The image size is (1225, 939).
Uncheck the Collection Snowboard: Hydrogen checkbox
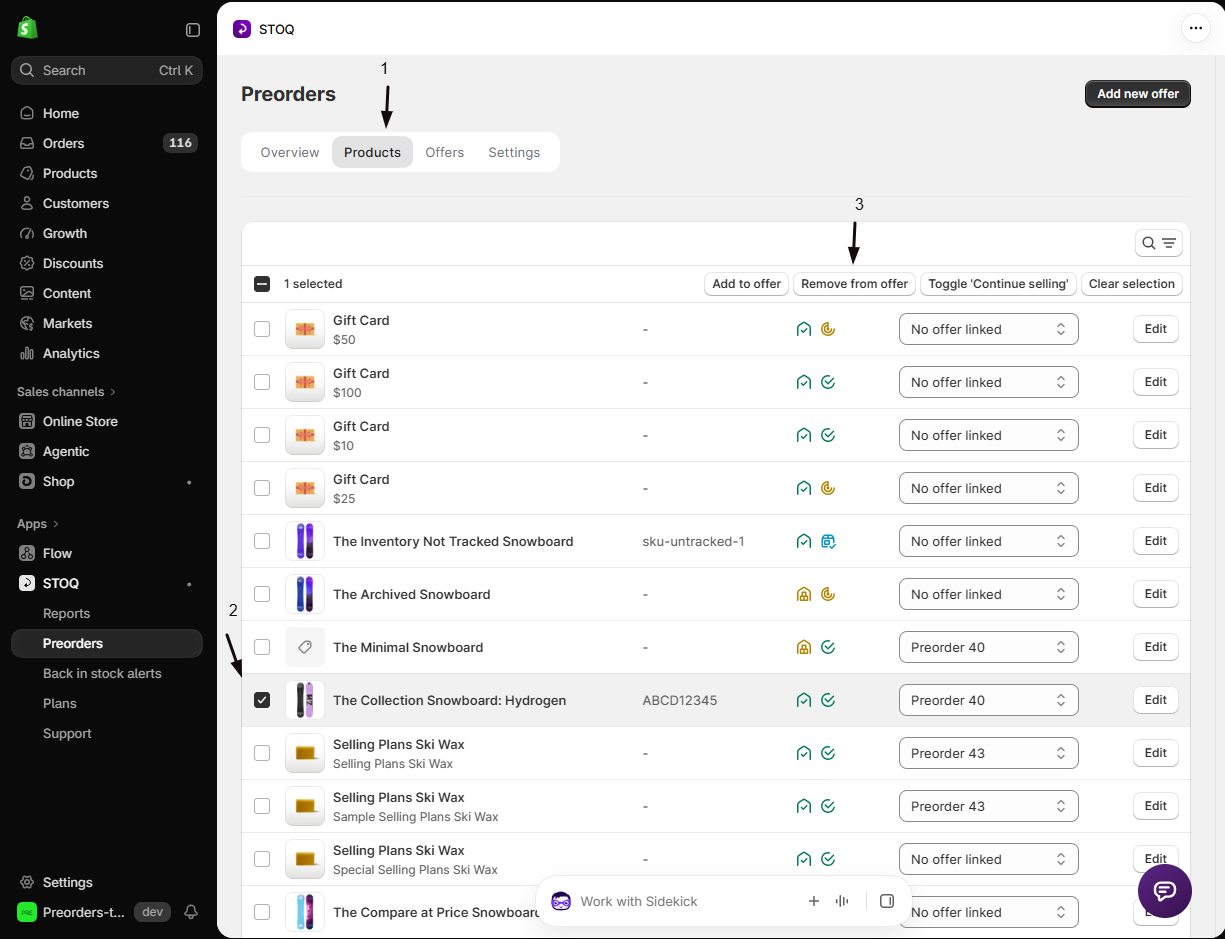[x=262, y=700]
